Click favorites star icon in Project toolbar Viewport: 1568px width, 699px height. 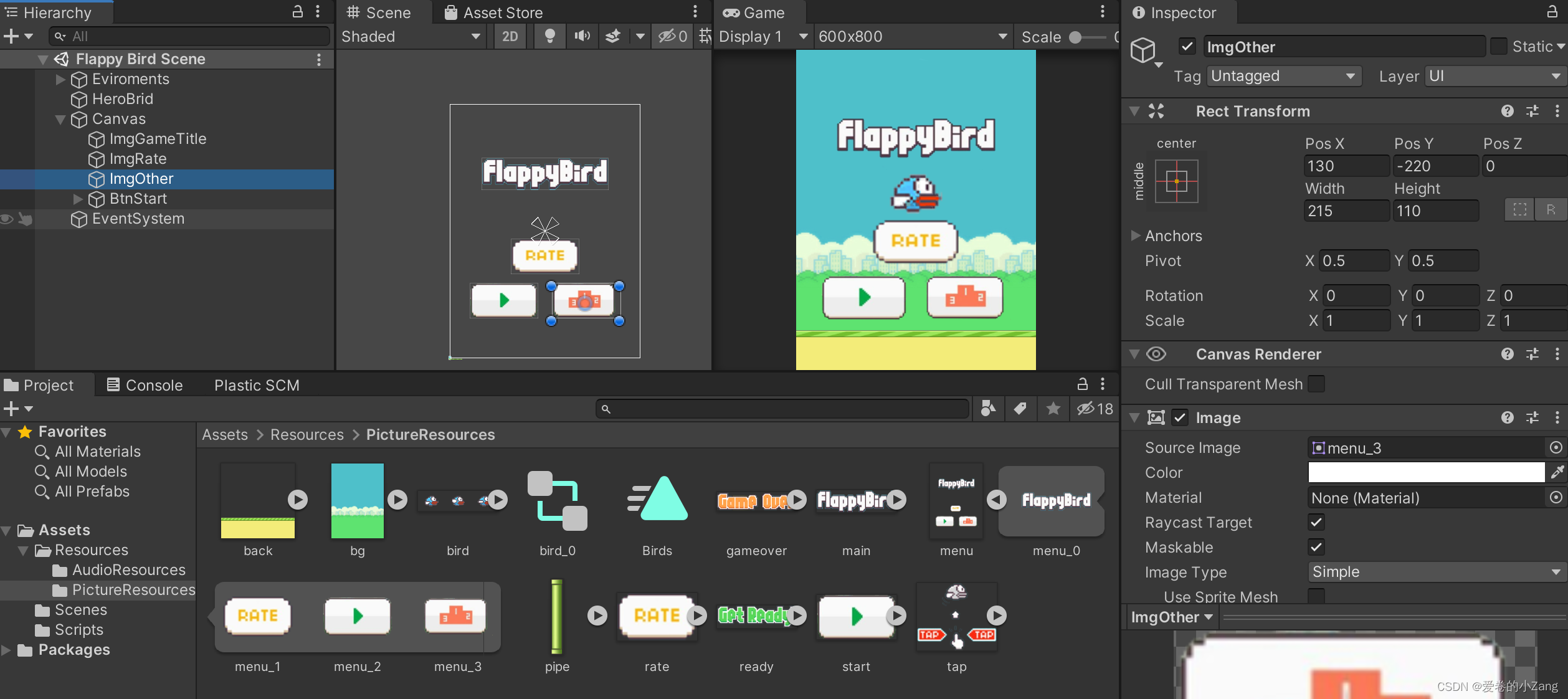(1053, 408)
